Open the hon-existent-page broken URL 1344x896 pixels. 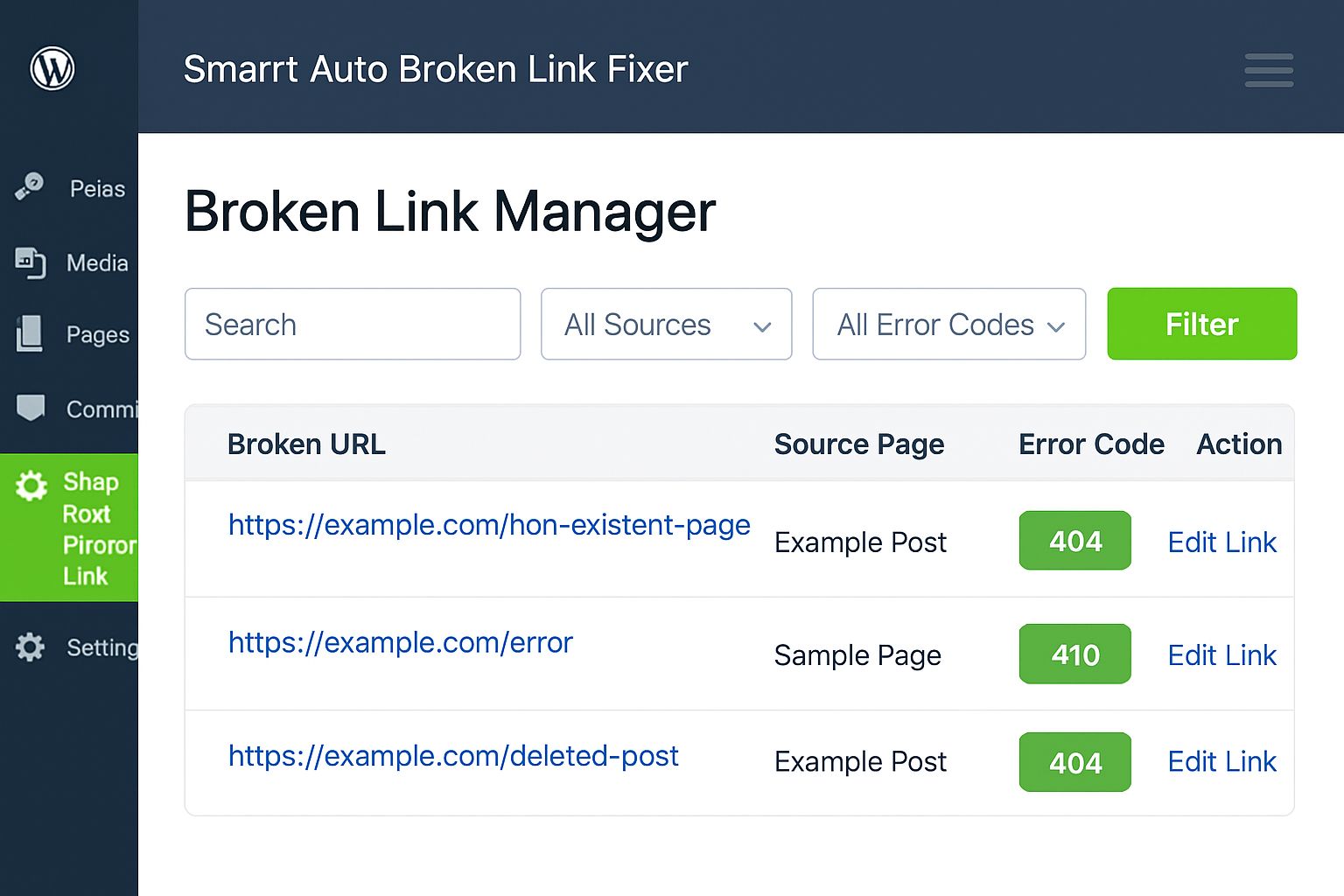[489, 525]
